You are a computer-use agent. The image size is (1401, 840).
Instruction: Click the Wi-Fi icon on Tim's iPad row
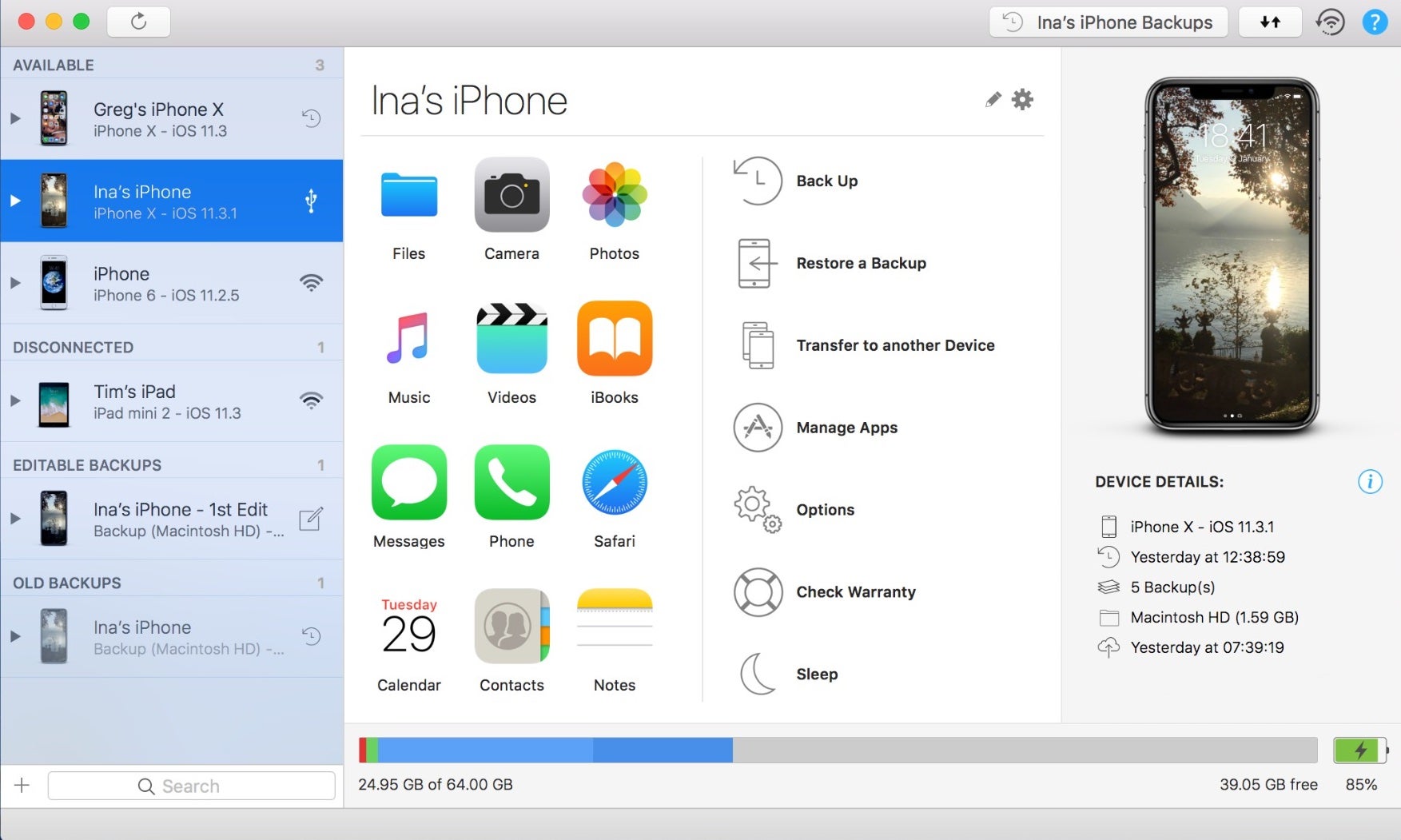[311, 400]
